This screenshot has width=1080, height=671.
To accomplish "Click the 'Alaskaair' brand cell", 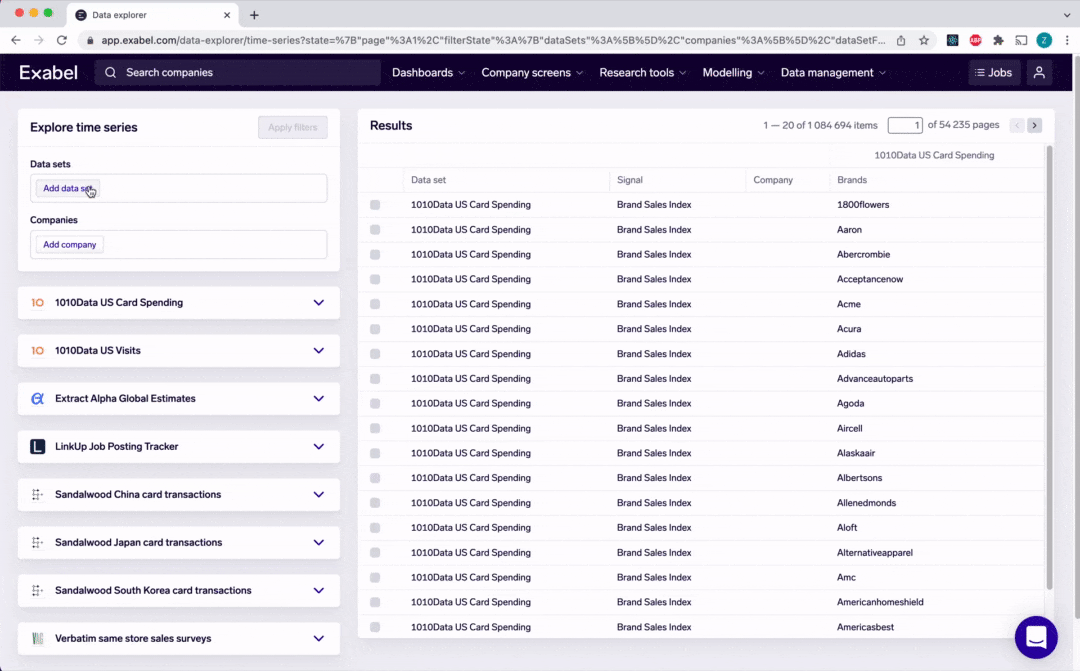I will pos(855,453).
